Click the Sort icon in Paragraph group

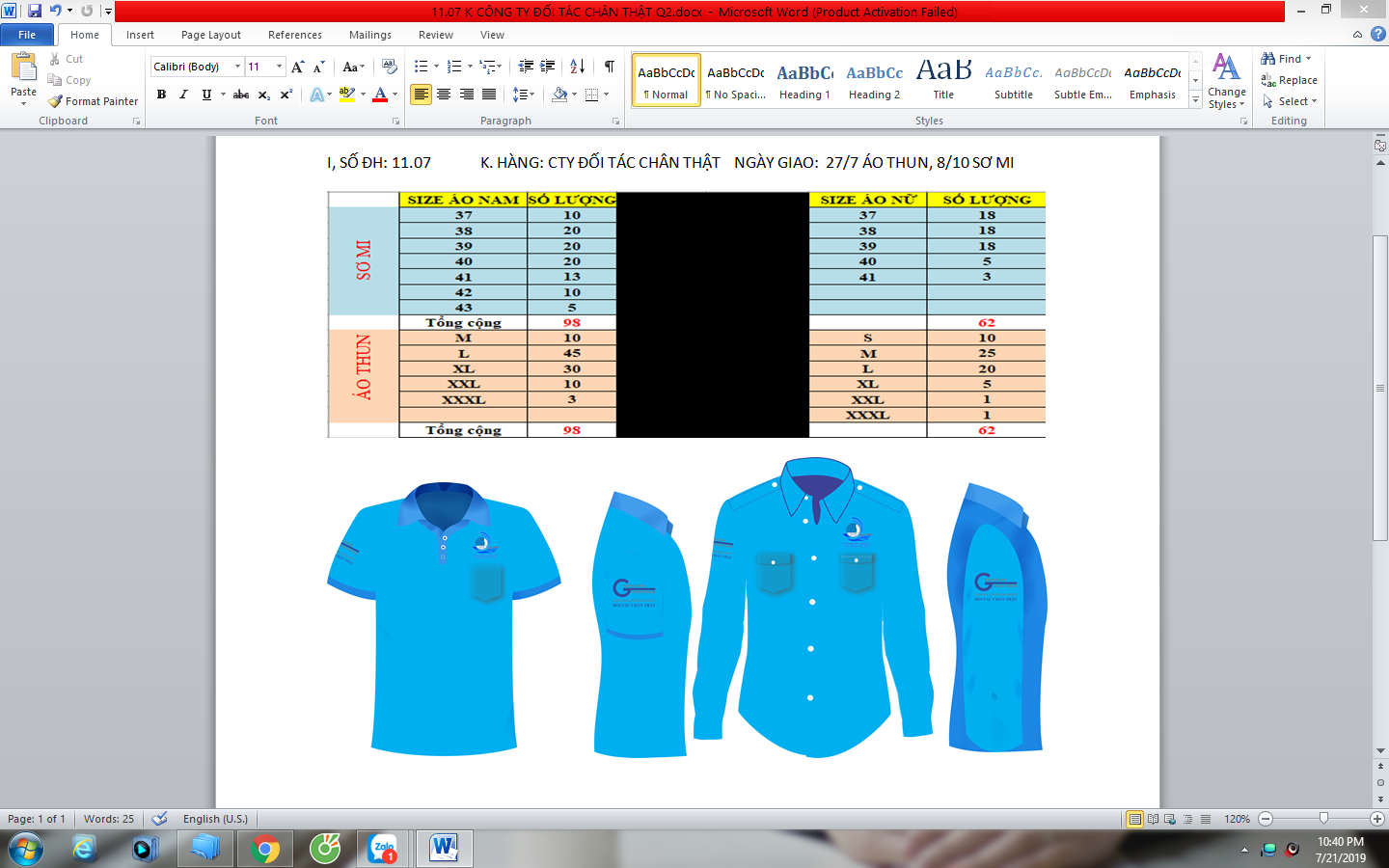(x=577, y=67)
